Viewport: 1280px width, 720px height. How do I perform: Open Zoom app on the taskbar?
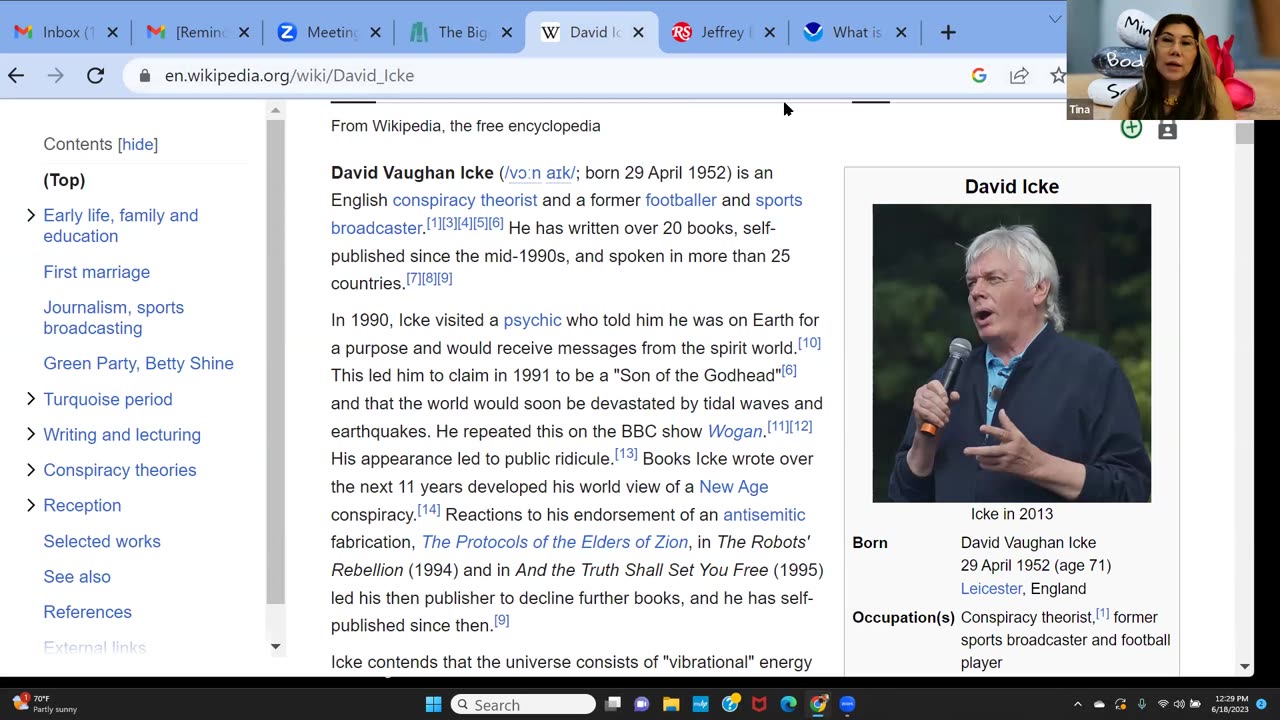tap(847, 704)
